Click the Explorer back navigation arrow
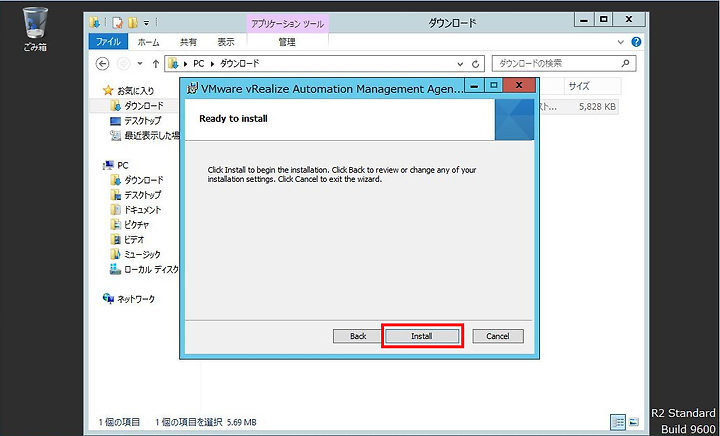Screen dimensions: 720x436 [102, 64]
